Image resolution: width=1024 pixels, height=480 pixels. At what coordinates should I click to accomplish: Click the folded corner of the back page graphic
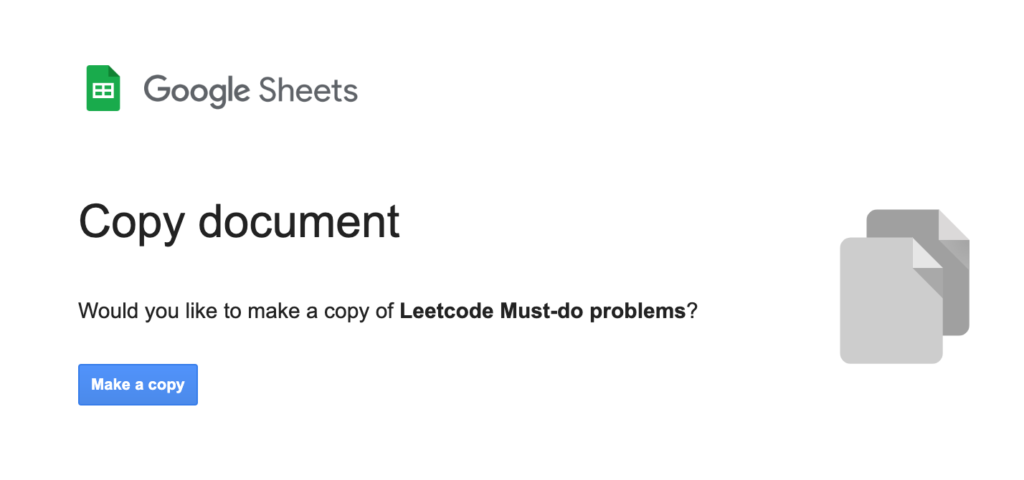click(x=955, y=225)
